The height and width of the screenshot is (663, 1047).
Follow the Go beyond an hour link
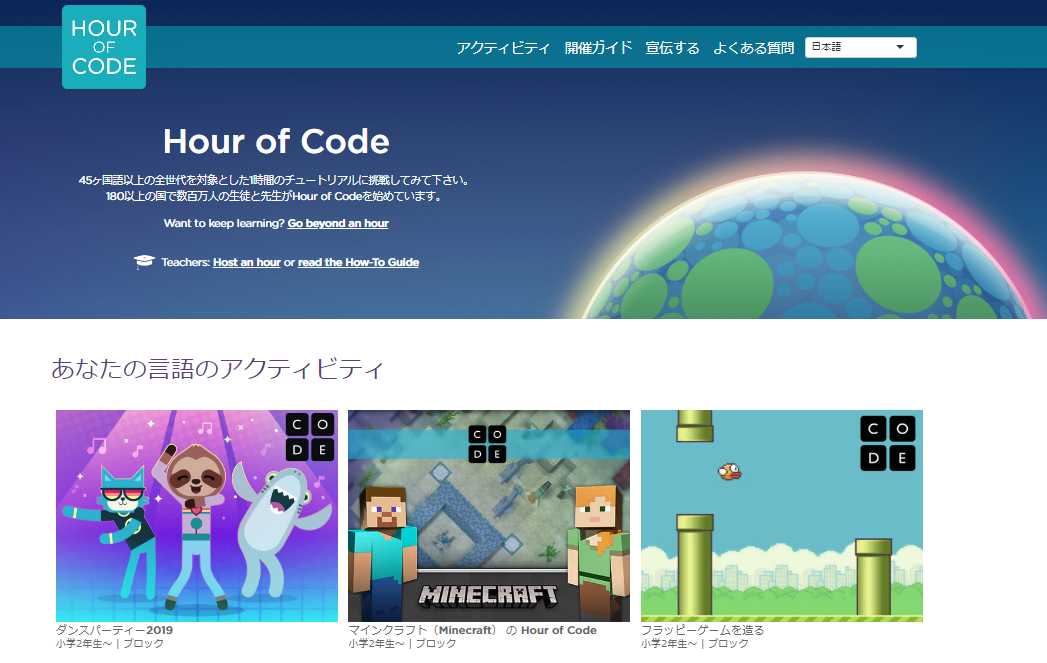pyautogui.click(x=338, y=223)
